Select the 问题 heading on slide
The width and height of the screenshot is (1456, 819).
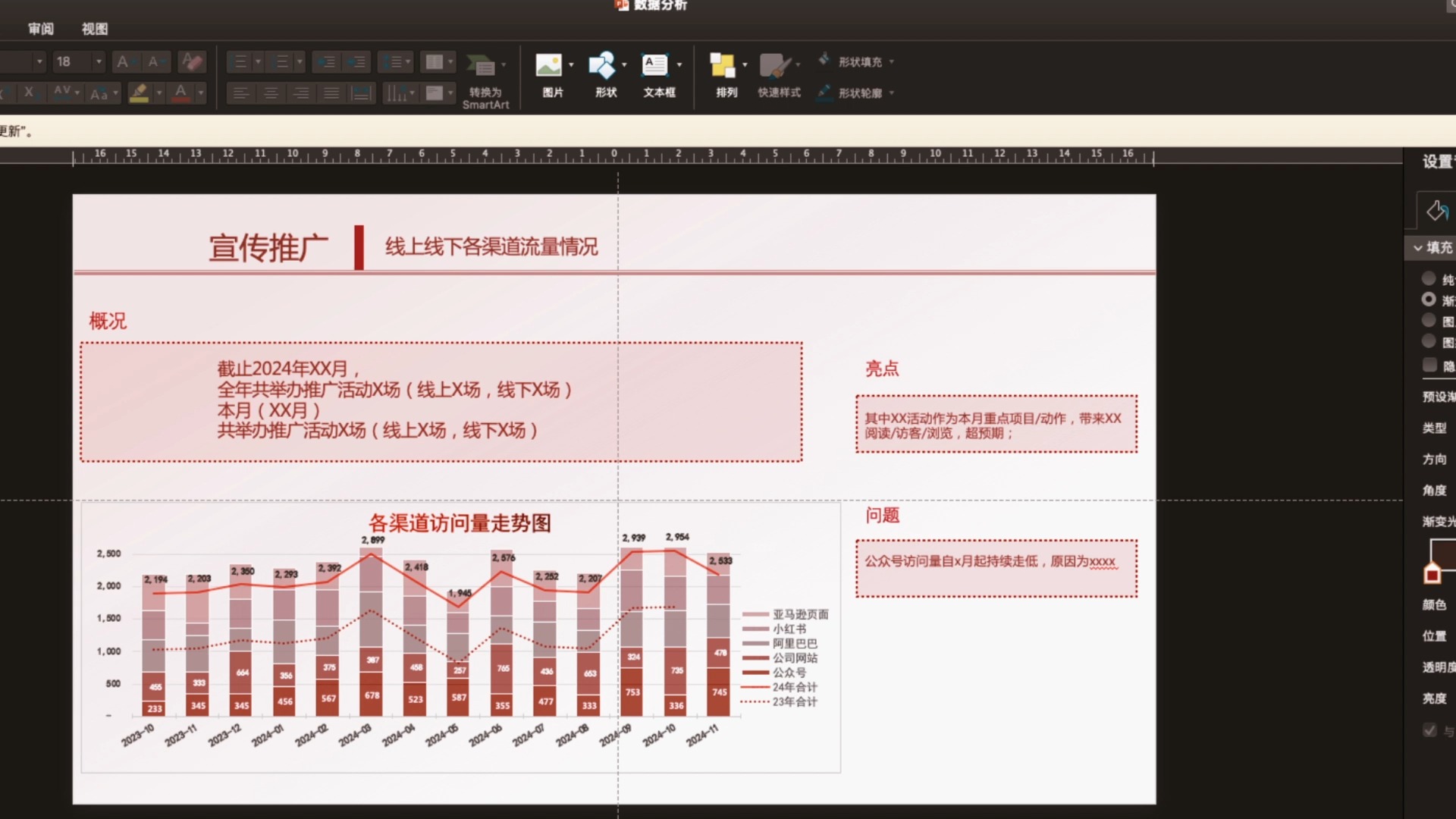[x=882, y=516]
